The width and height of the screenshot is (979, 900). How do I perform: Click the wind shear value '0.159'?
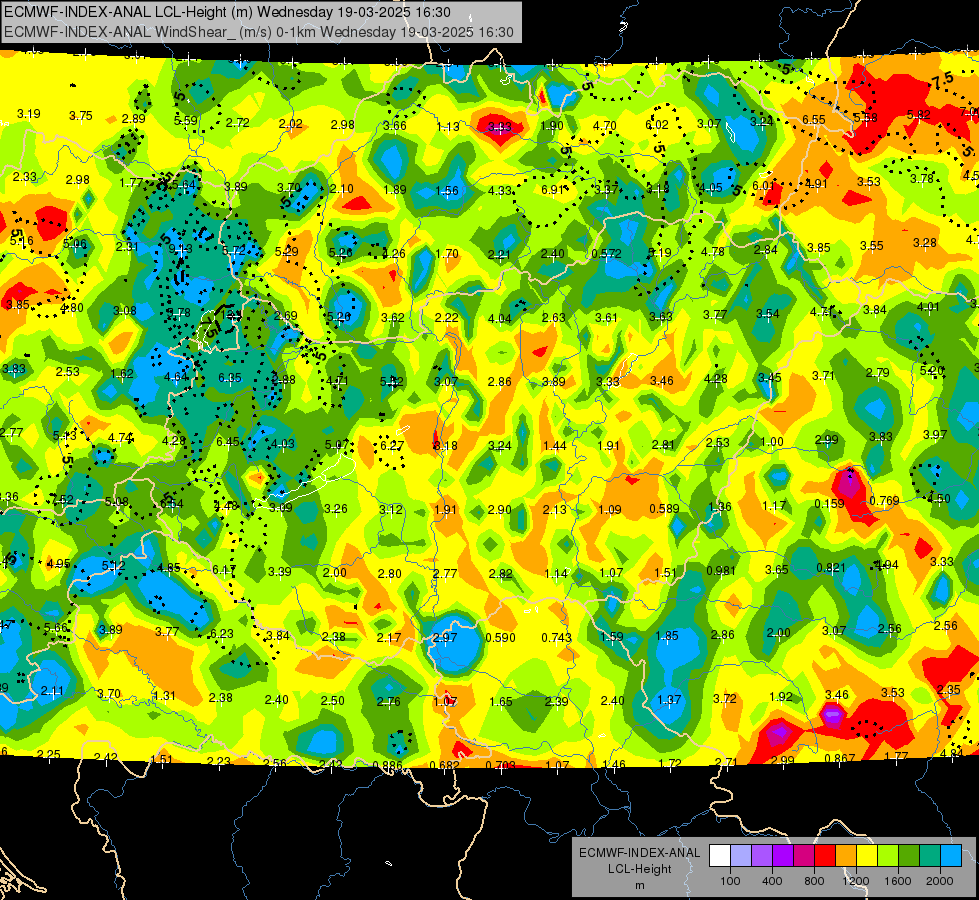(829, 503)
